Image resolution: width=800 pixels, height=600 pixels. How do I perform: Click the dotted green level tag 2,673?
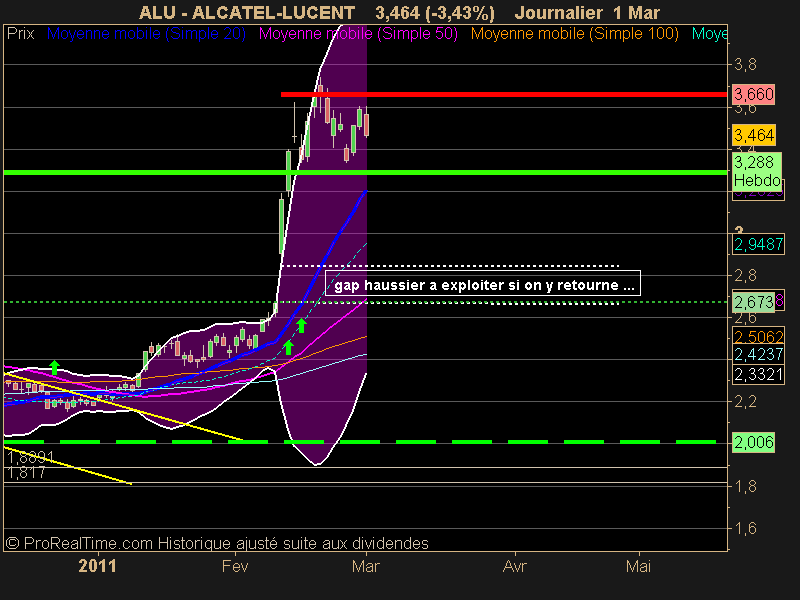point(754,302)
